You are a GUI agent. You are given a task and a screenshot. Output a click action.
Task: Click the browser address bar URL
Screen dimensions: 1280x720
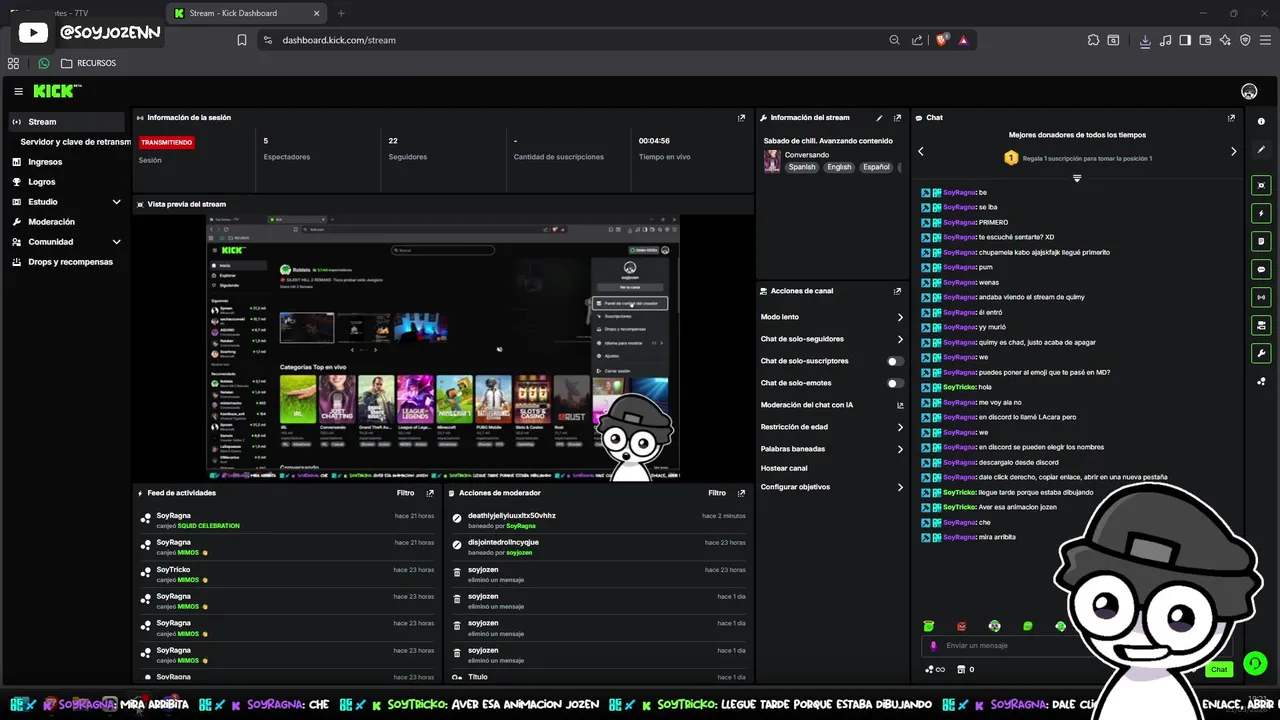[339, 40]
